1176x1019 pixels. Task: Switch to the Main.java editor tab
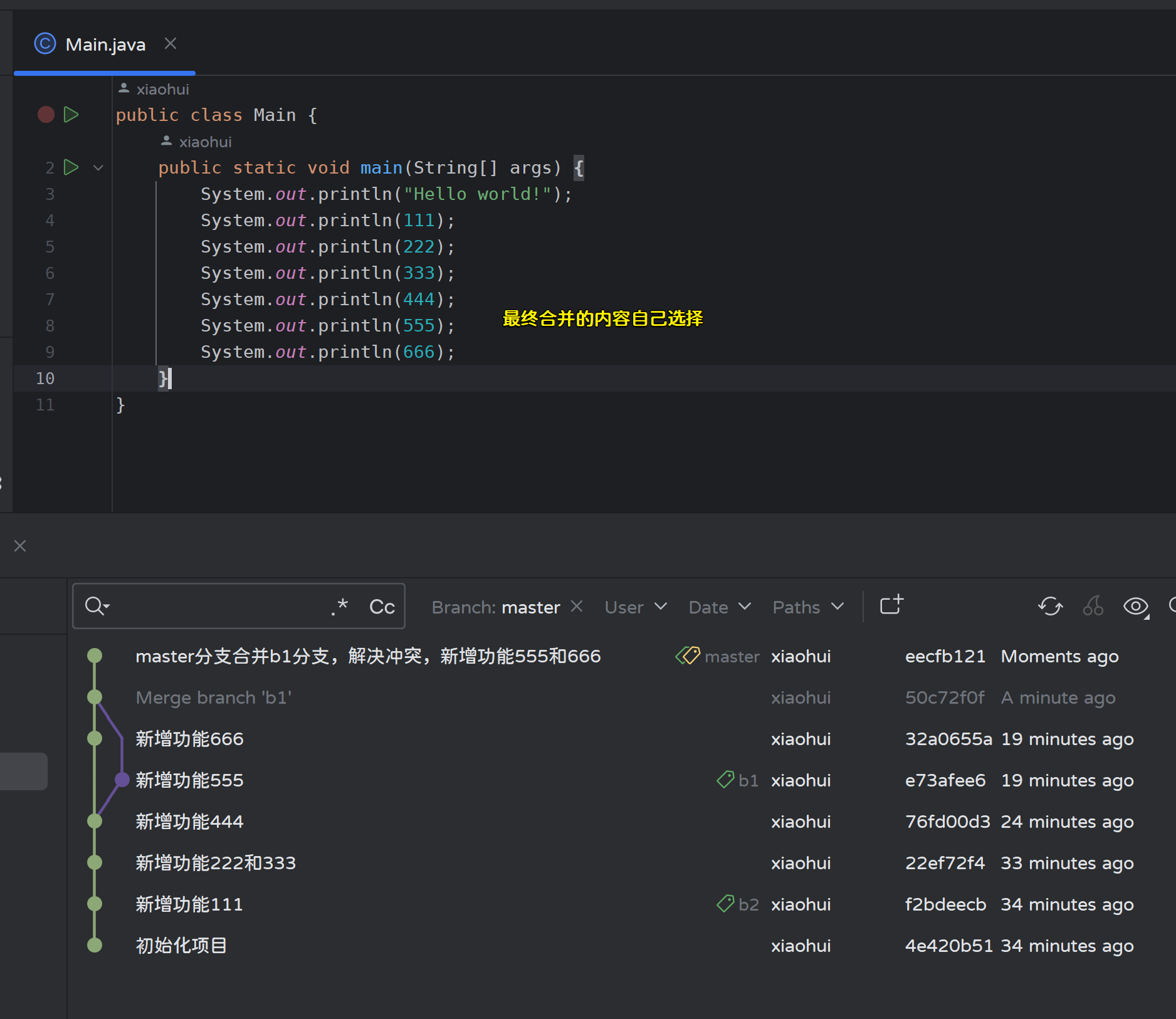click(x=105, y=44)
